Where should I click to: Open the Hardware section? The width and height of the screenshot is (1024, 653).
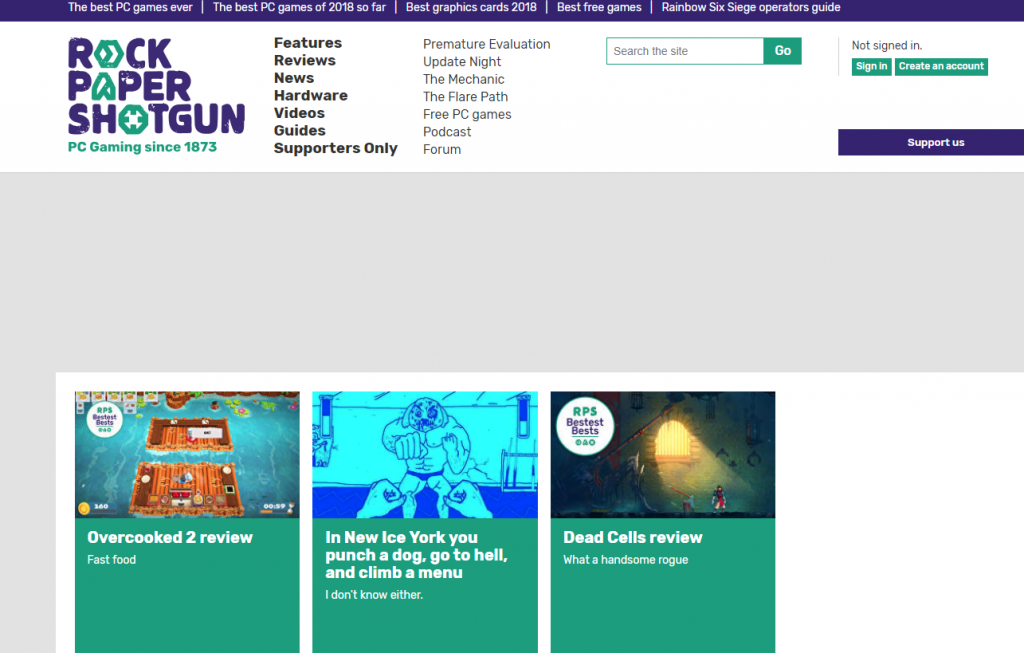pos(310,95)
